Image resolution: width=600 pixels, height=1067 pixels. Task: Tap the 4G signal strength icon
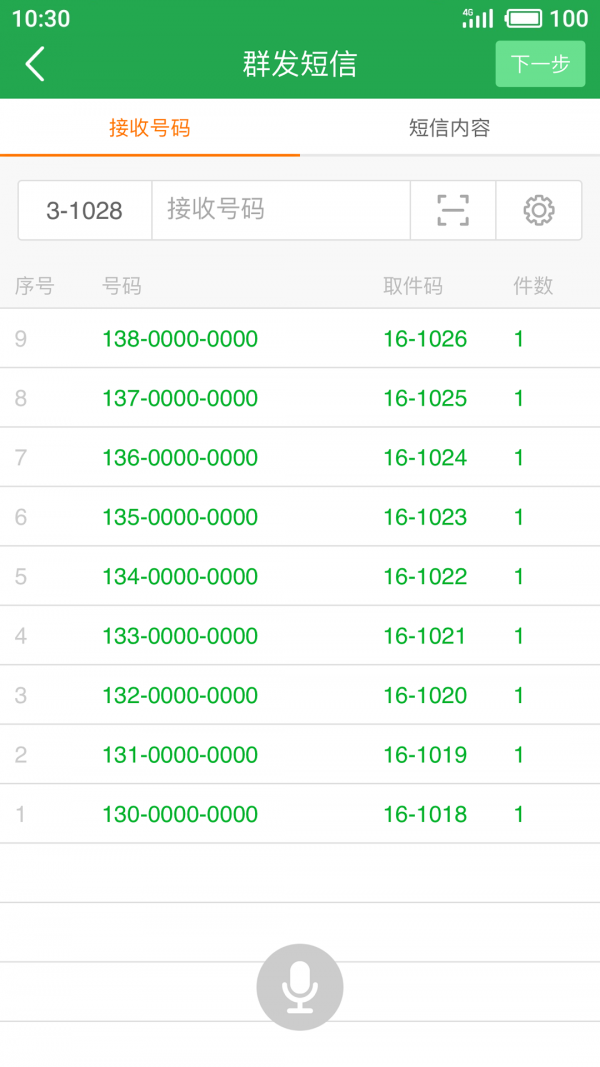pos(478,18)
